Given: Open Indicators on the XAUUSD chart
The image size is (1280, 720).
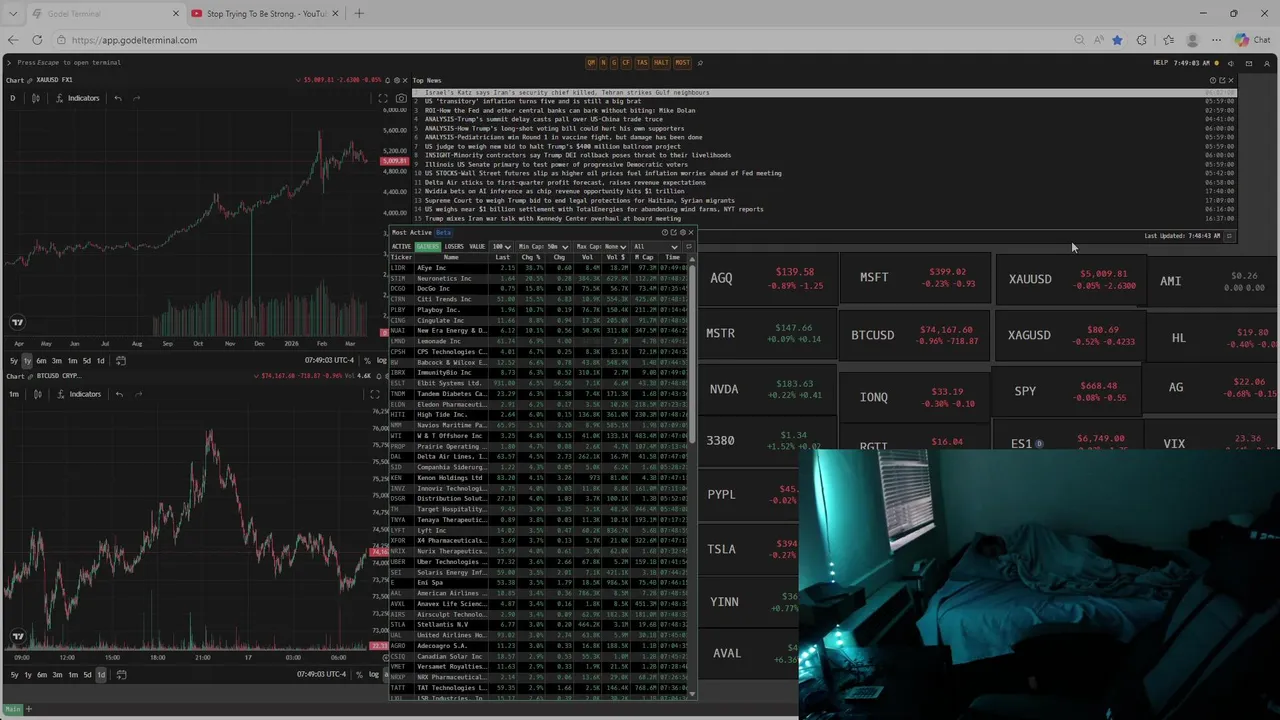Looking at the screenshot, I should [x=77, y=98].
